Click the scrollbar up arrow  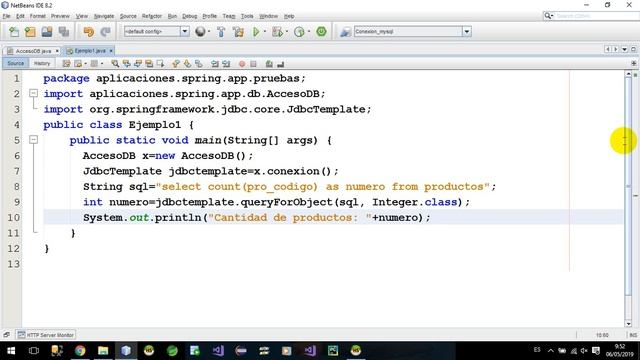629,74
